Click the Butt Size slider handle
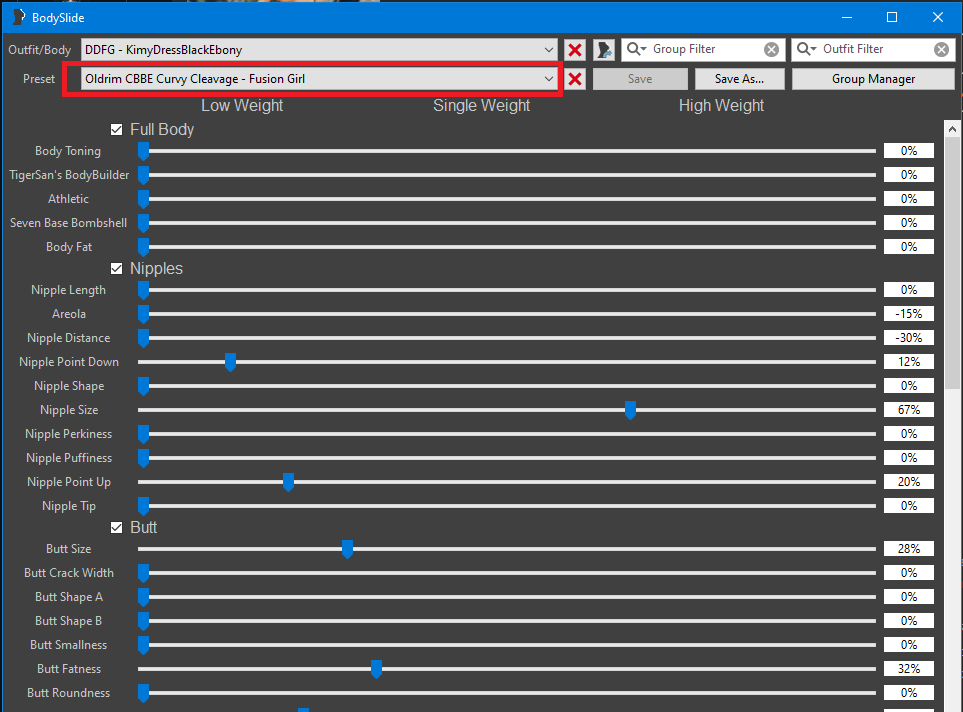Screen dimensions: 963x712 347,549
